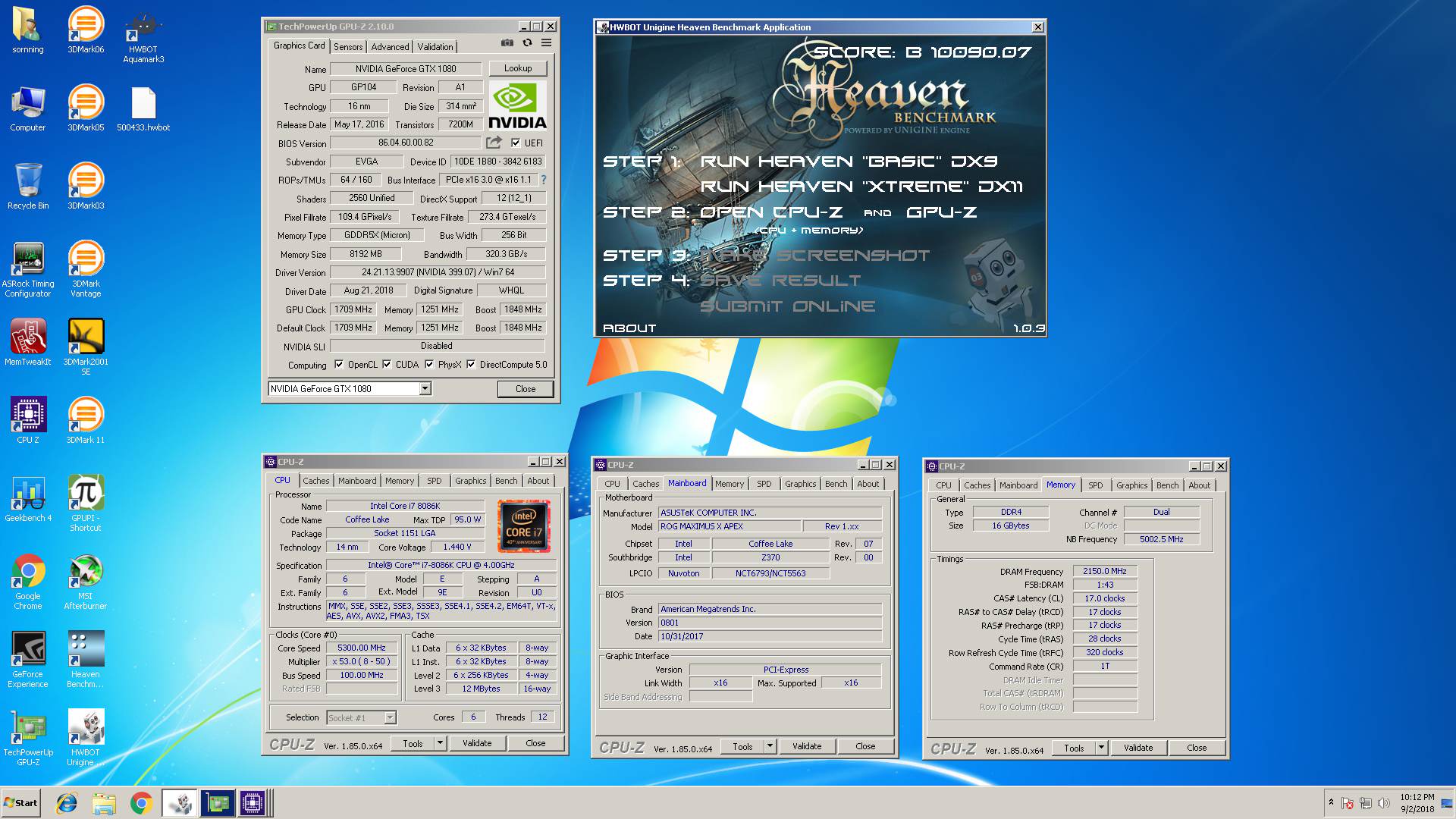Open the 3DMark2001 SE shortcut

pyautogui.click(x=86, y=347)
